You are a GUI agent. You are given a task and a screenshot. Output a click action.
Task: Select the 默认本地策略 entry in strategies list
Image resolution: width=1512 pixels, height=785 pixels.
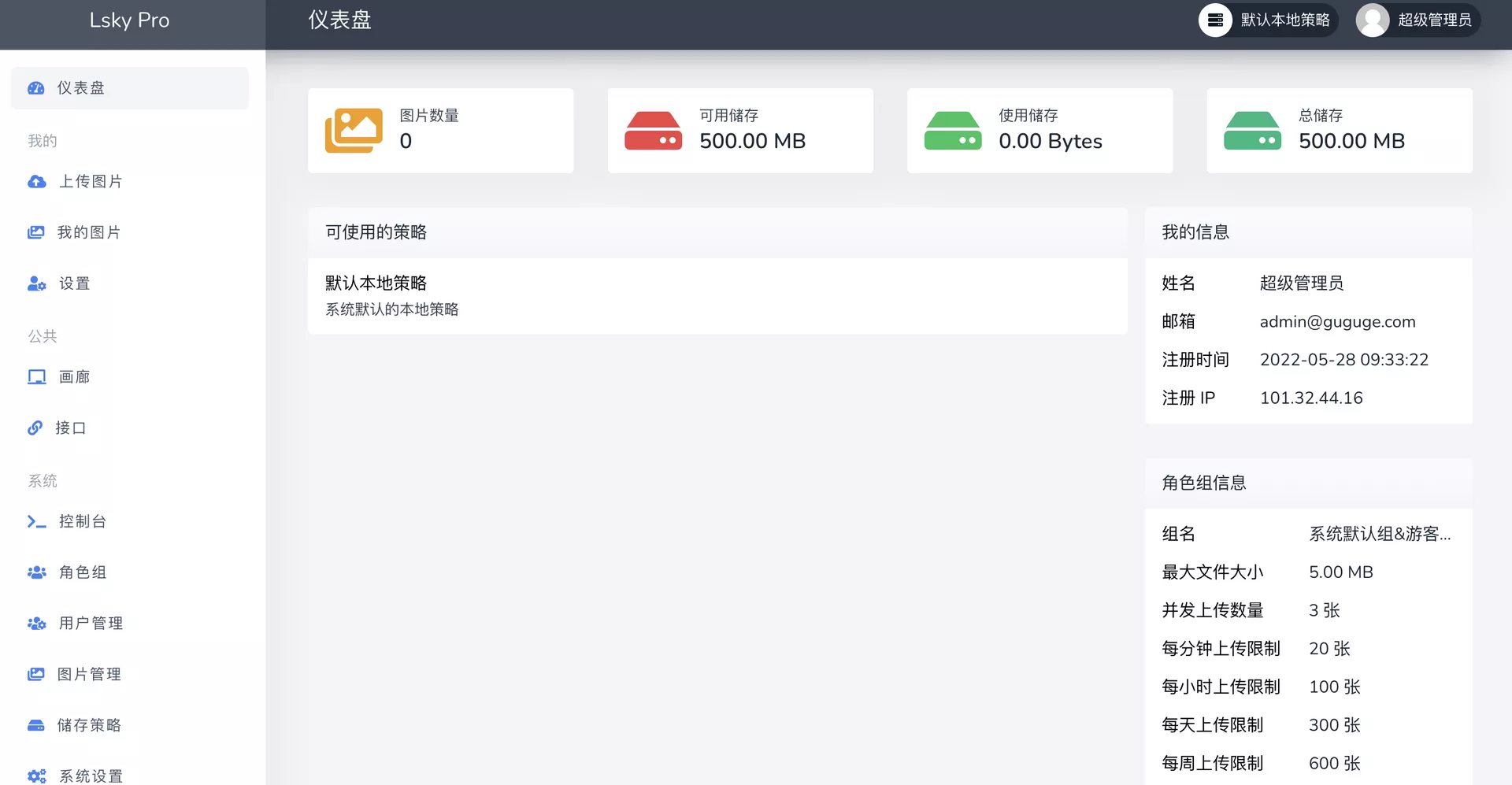pyautogui.click(x=717, y=296)
